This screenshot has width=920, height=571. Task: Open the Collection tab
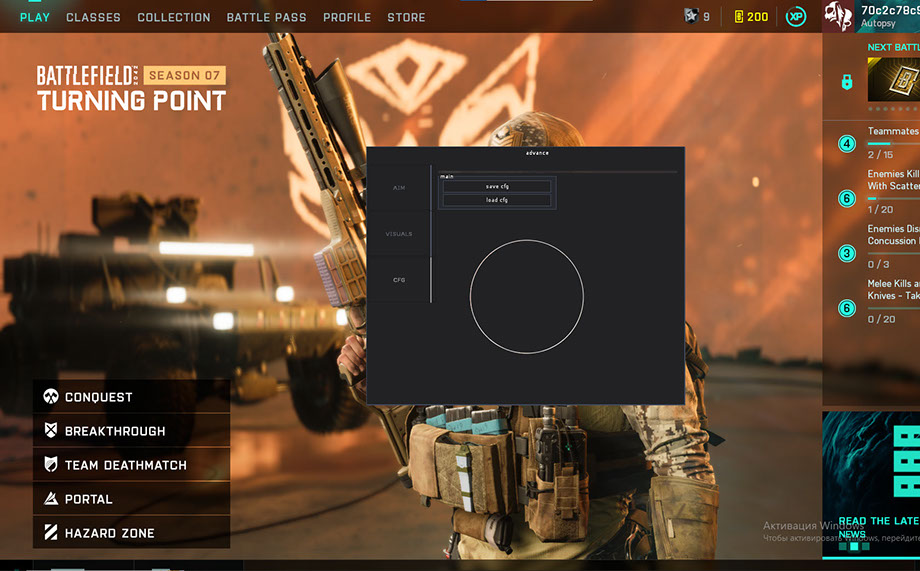click(174, 17)
